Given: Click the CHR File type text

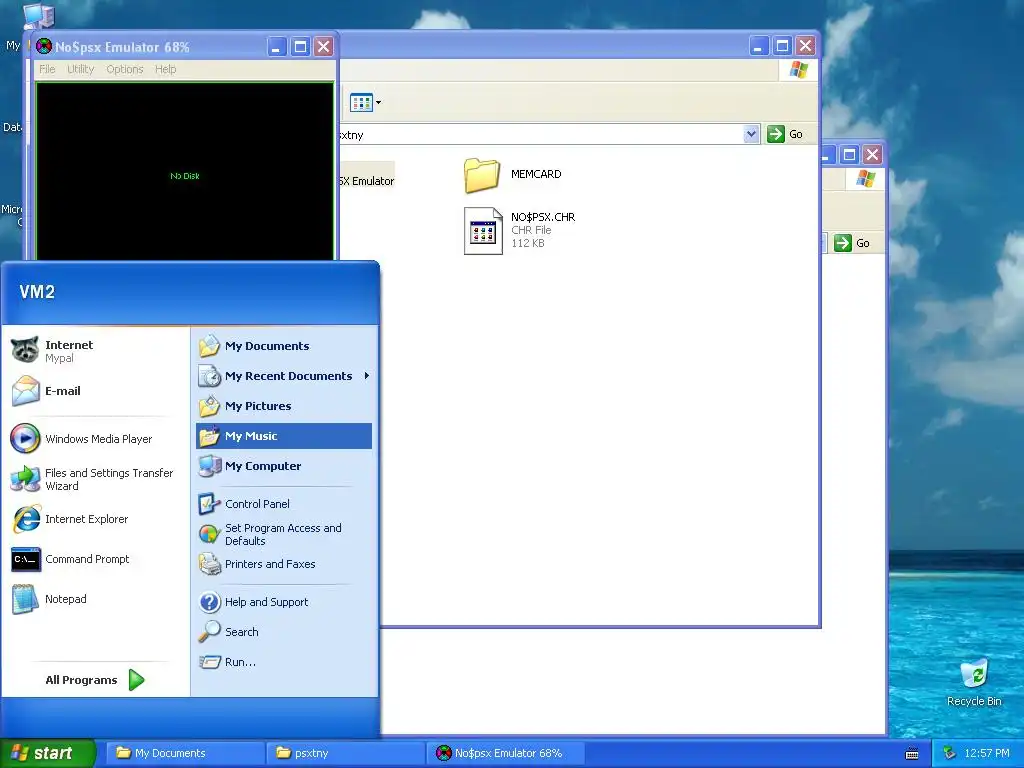Looking at the screenshot, I should tap(531, 231).
